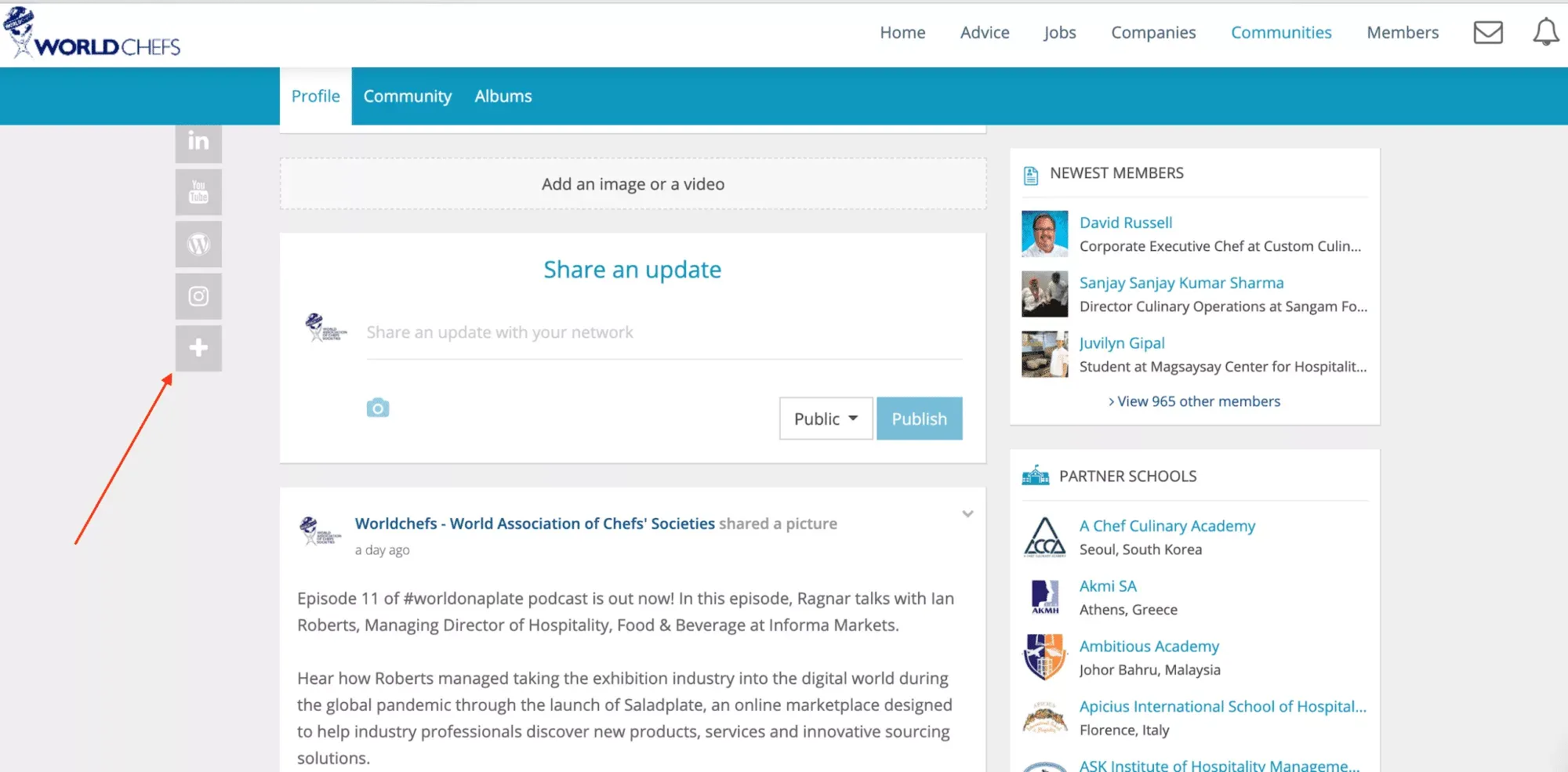Click the camera icon to attach a photo
This screenshot has height=772, width=1568.
[x=378, y=408]
